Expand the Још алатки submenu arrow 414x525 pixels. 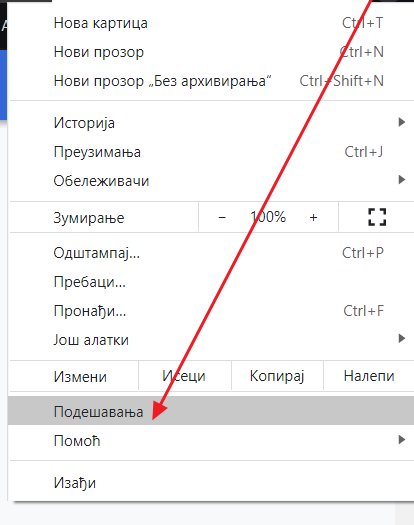pyautogui.click(x=402, y=339)
